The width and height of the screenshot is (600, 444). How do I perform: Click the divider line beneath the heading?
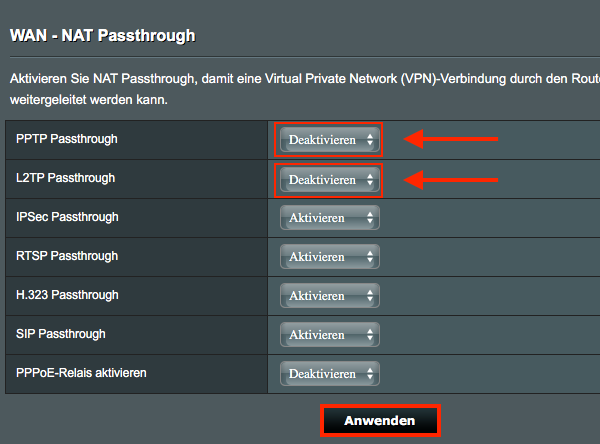(305, 57)
